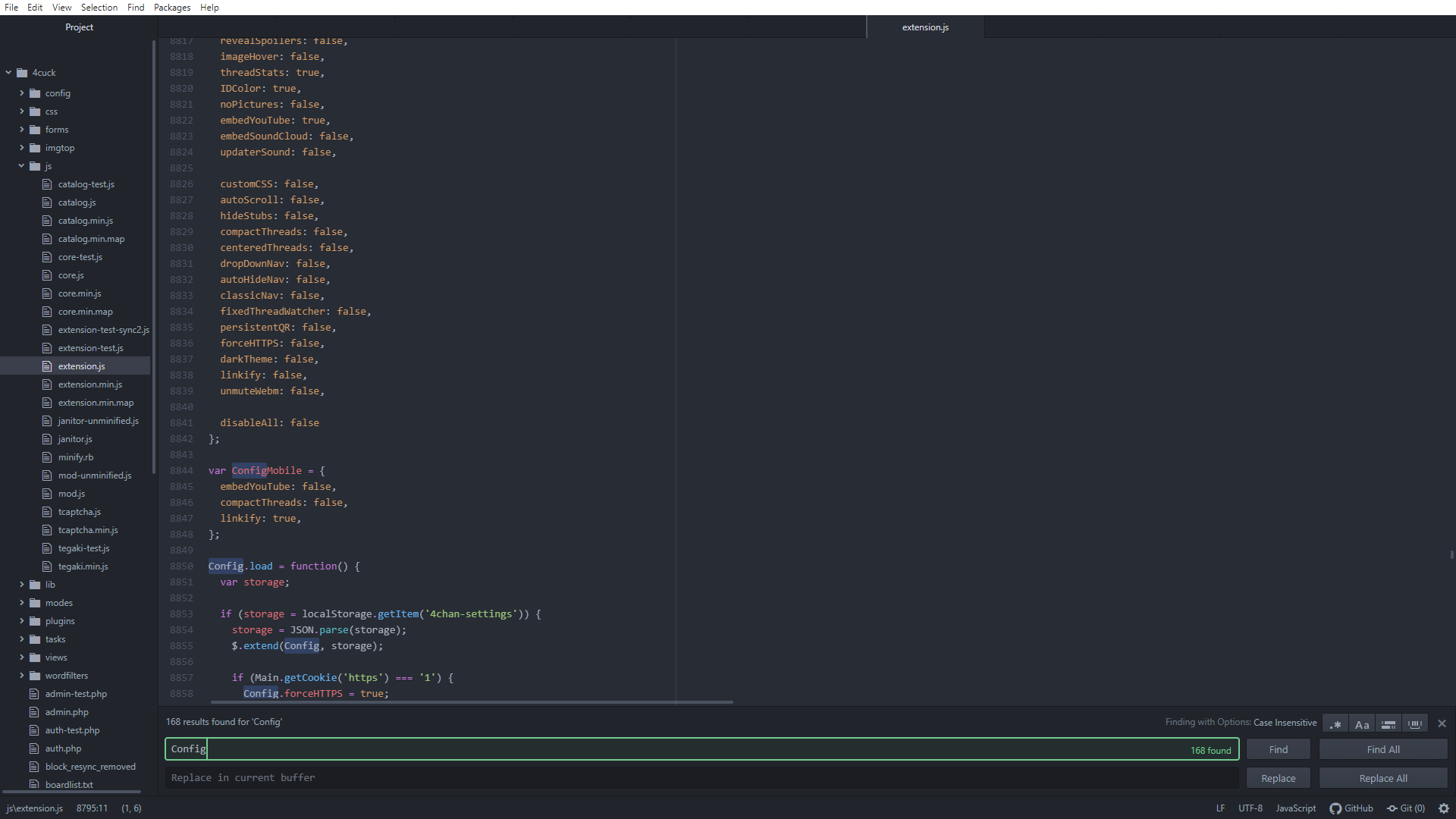Viewport: 1456px width, 819px height.
Task: Open extension-test-sync2.js file icon
Action: (x=47, y=330)
